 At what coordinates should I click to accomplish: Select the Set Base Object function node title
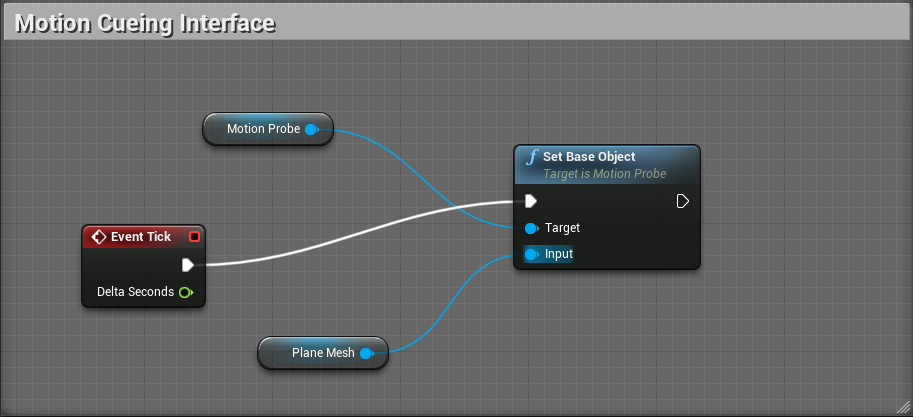pos(589,157)
